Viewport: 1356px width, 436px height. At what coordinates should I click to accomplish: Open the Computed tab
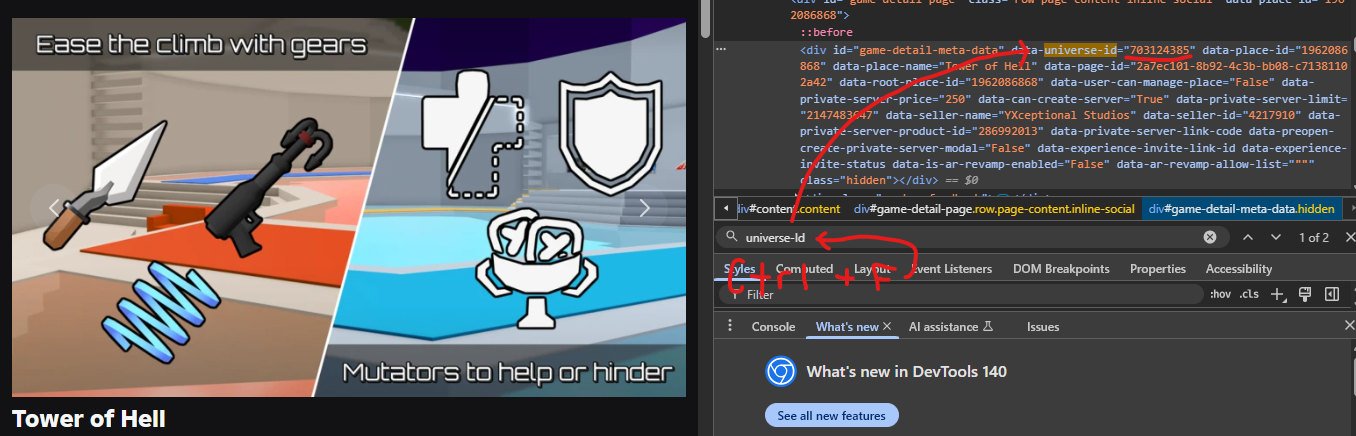[x=804, y=269]
